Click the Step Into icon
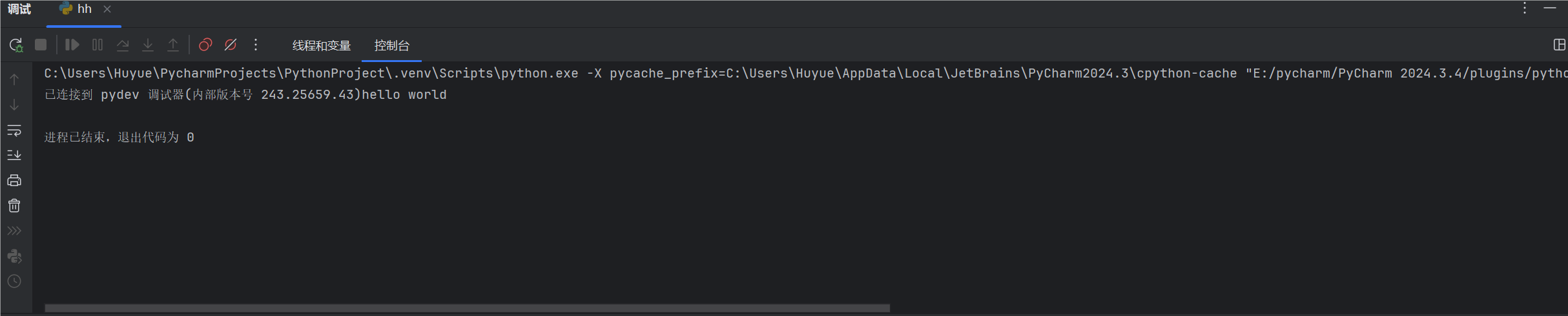 [148, 45]
